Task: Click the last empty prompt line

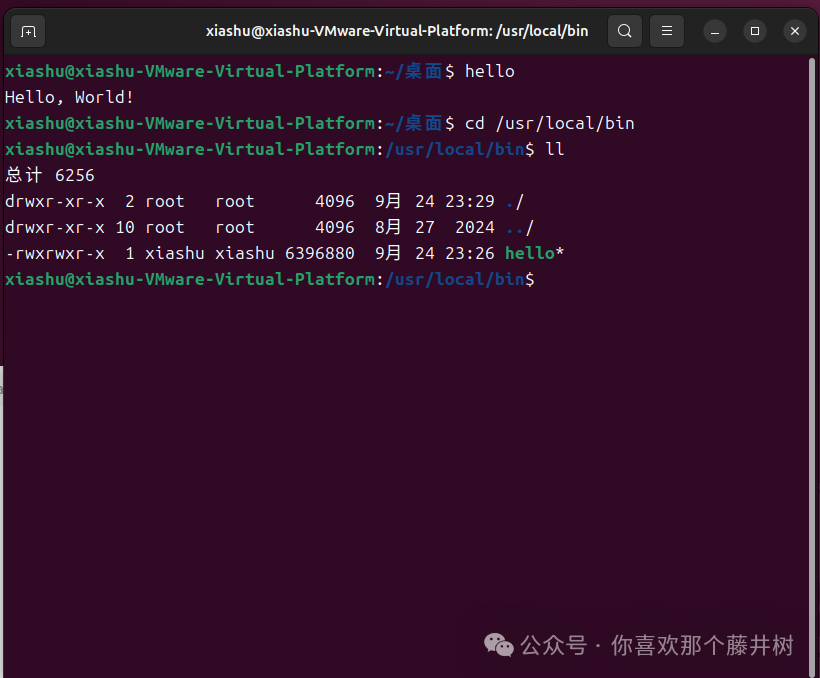Action: [x=269, y=279]
